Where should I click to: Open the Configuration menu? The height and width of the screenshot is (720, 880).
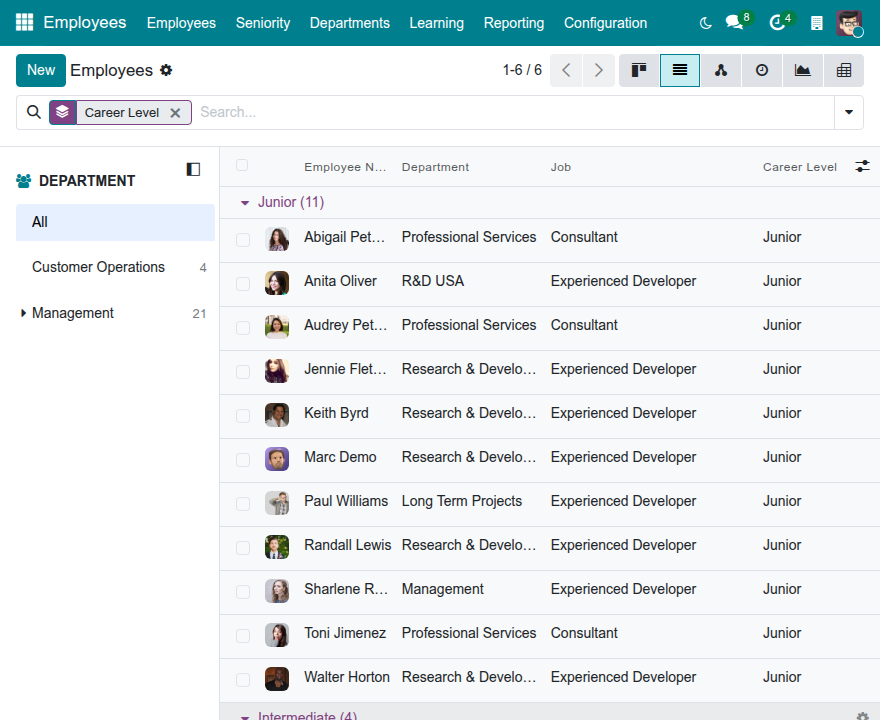coord(606,23)
